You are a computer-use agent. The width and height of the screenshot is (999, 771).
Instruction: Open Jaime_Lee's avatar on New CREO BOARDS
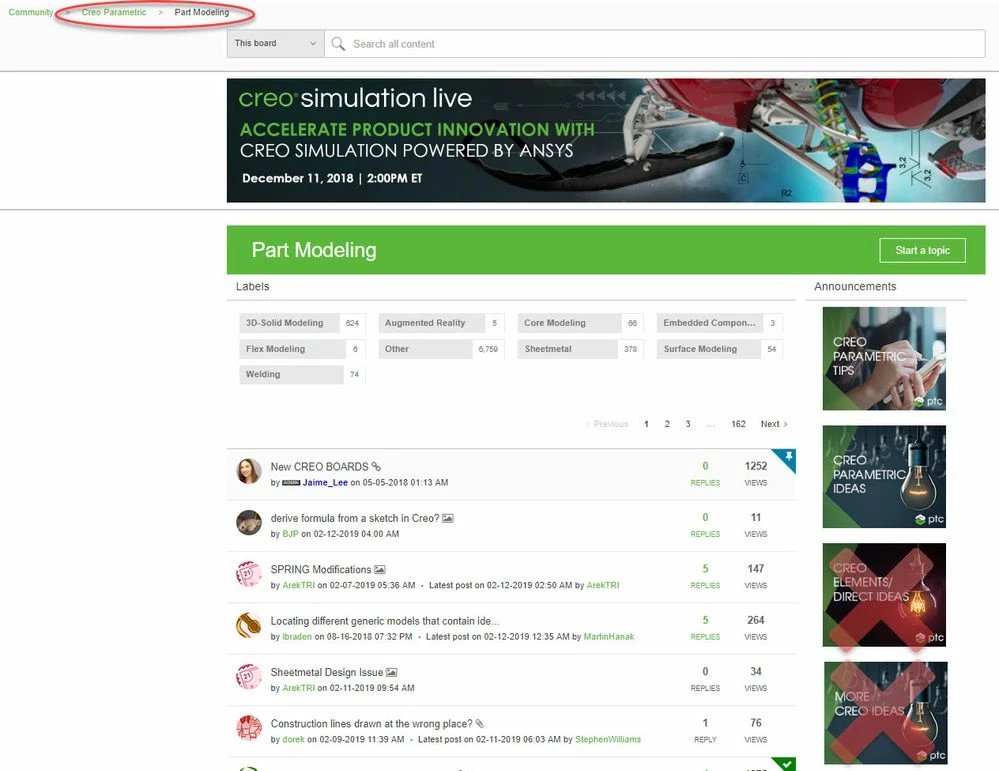[x=249, y=472]
